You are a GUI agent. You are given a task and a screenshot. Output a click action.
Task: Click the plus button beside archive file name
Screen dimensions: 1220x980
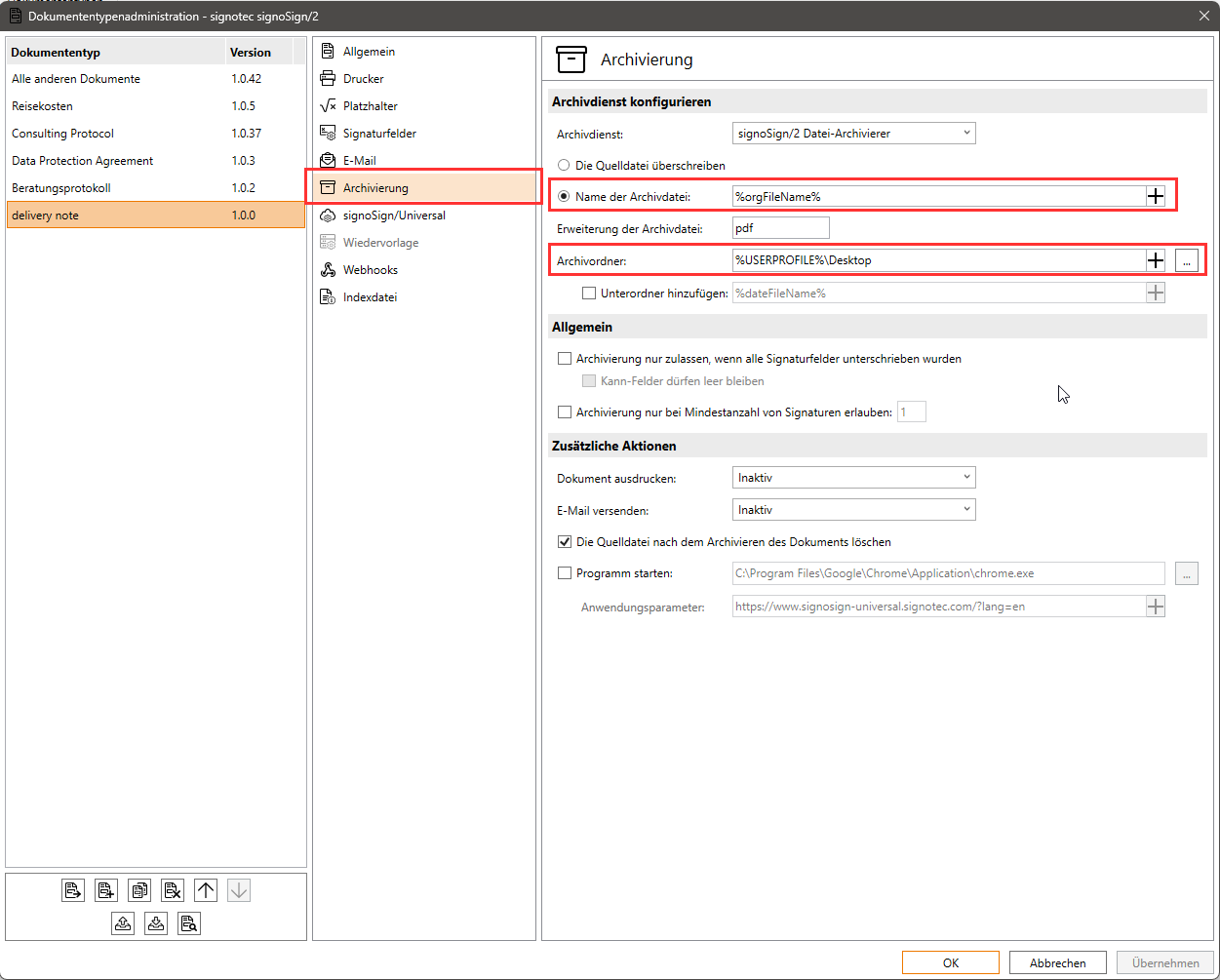click(1156, 196)
